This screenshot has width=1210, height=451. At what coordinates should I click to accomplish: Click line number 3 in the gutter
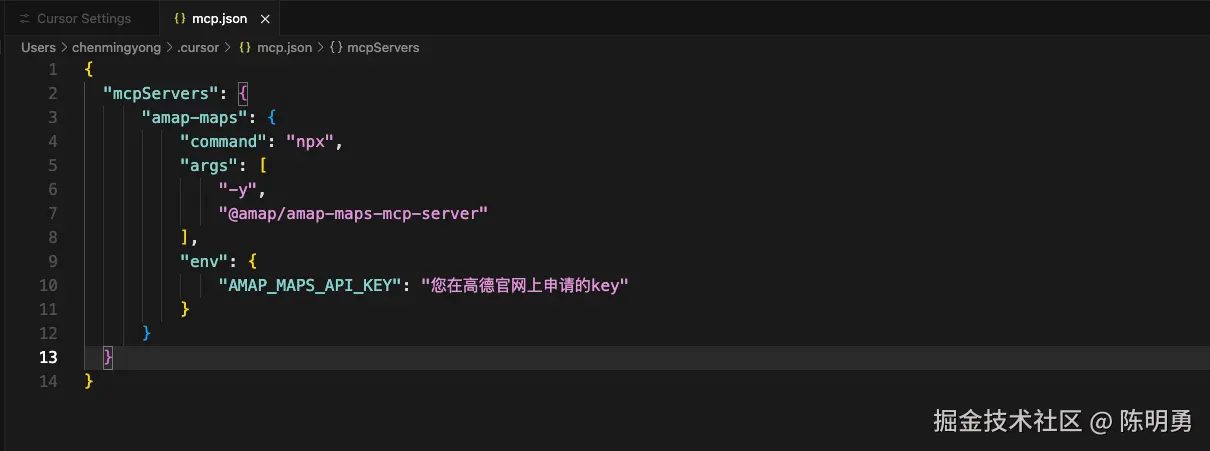52,118
